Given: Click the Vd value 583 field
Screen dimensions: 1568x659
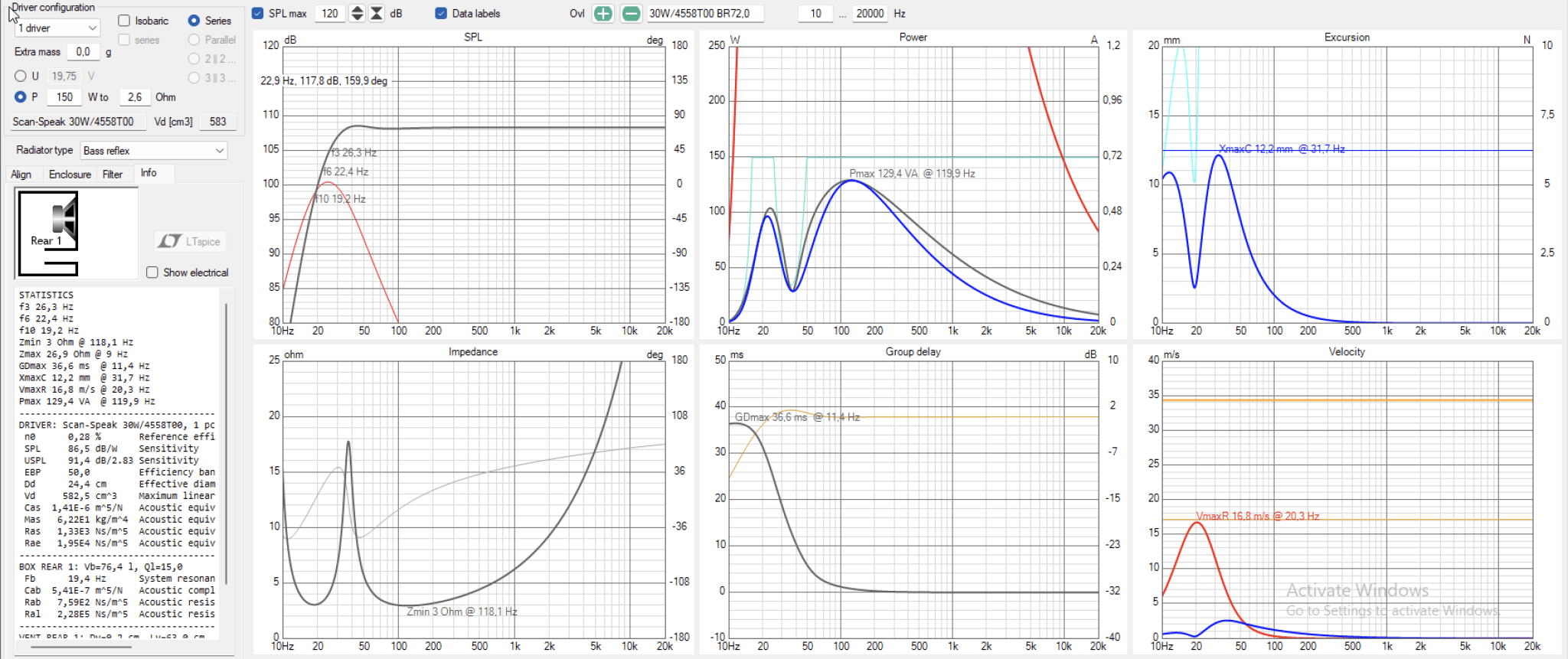Looking at the screenshot, I should click(217, 122).
